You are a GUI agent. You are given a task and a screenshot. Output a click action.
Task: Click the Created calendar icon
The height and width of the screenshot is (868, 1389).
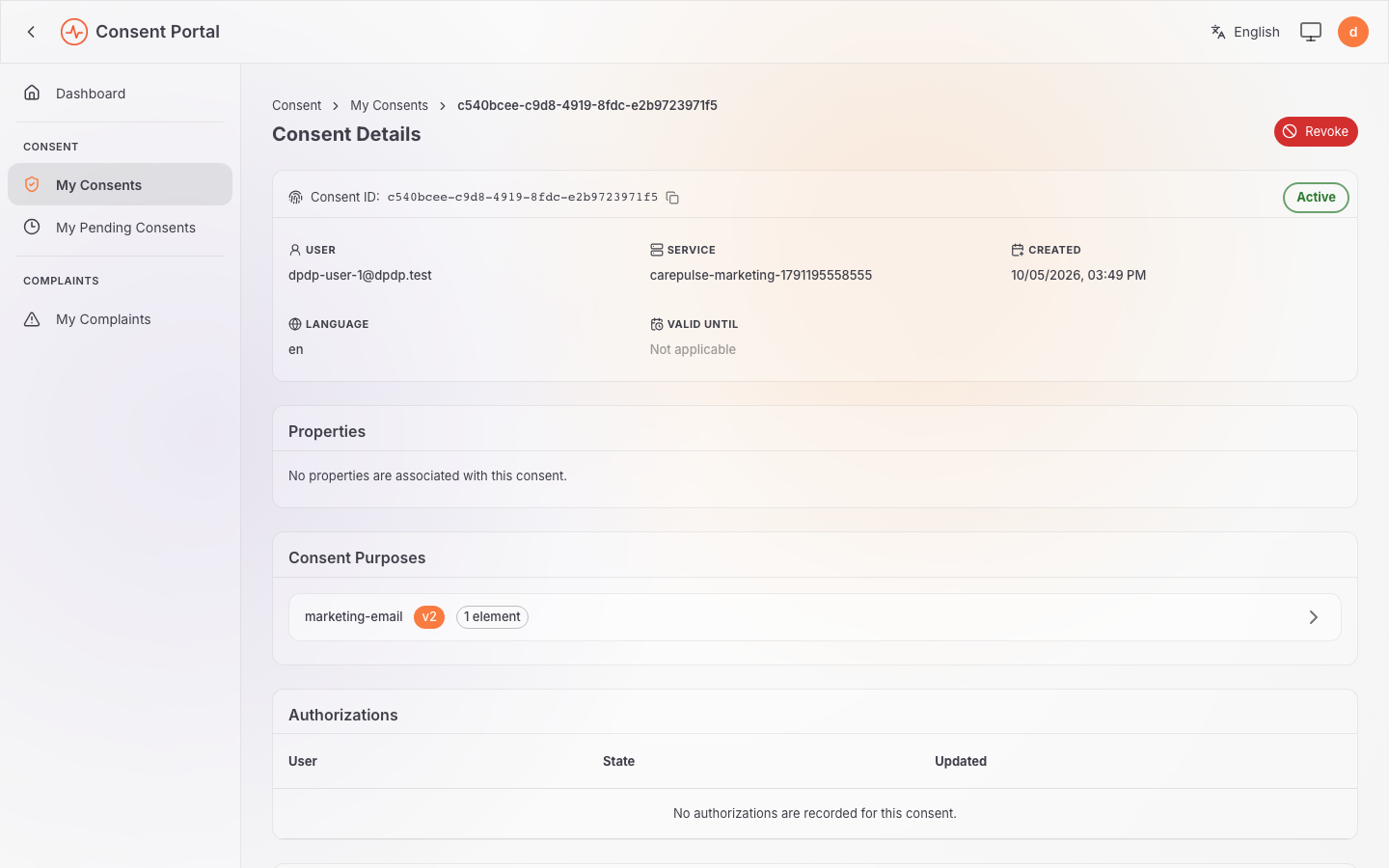pos(1018,250)
